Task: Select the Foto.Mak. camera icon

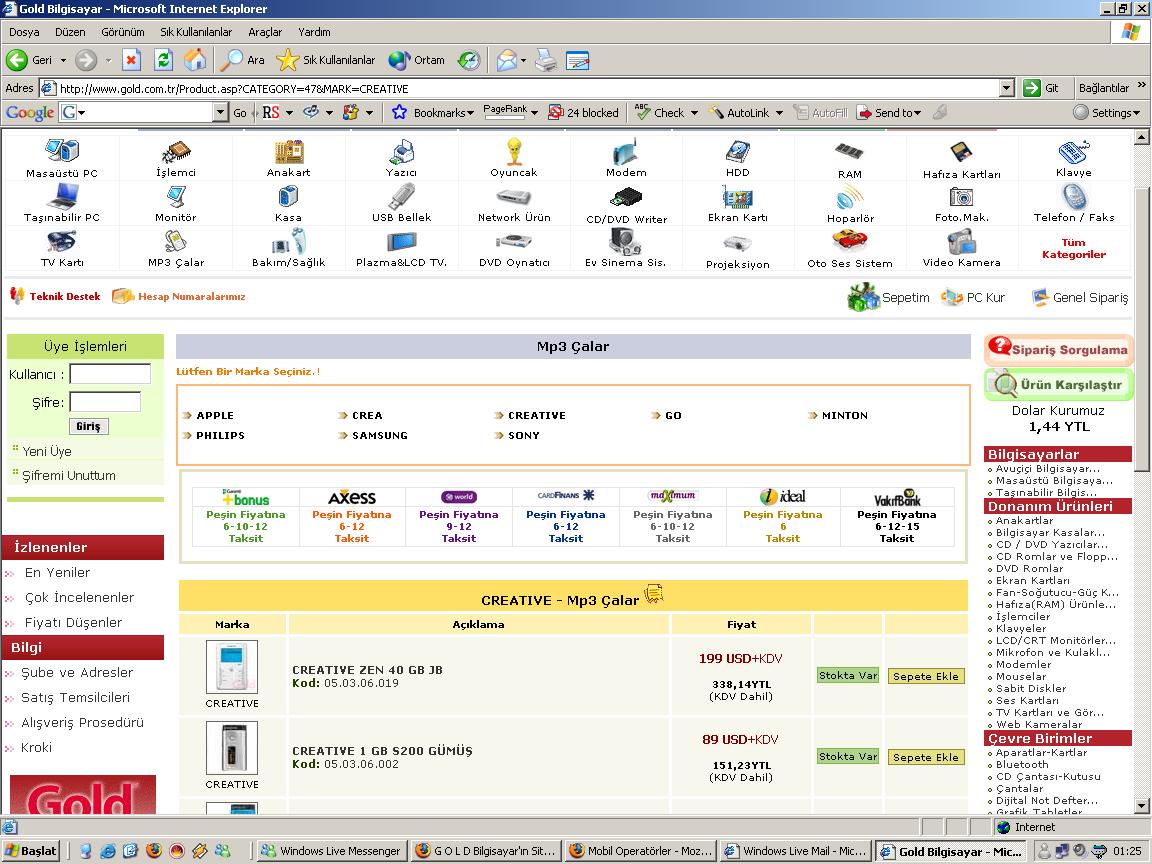Action: [961, 197]
